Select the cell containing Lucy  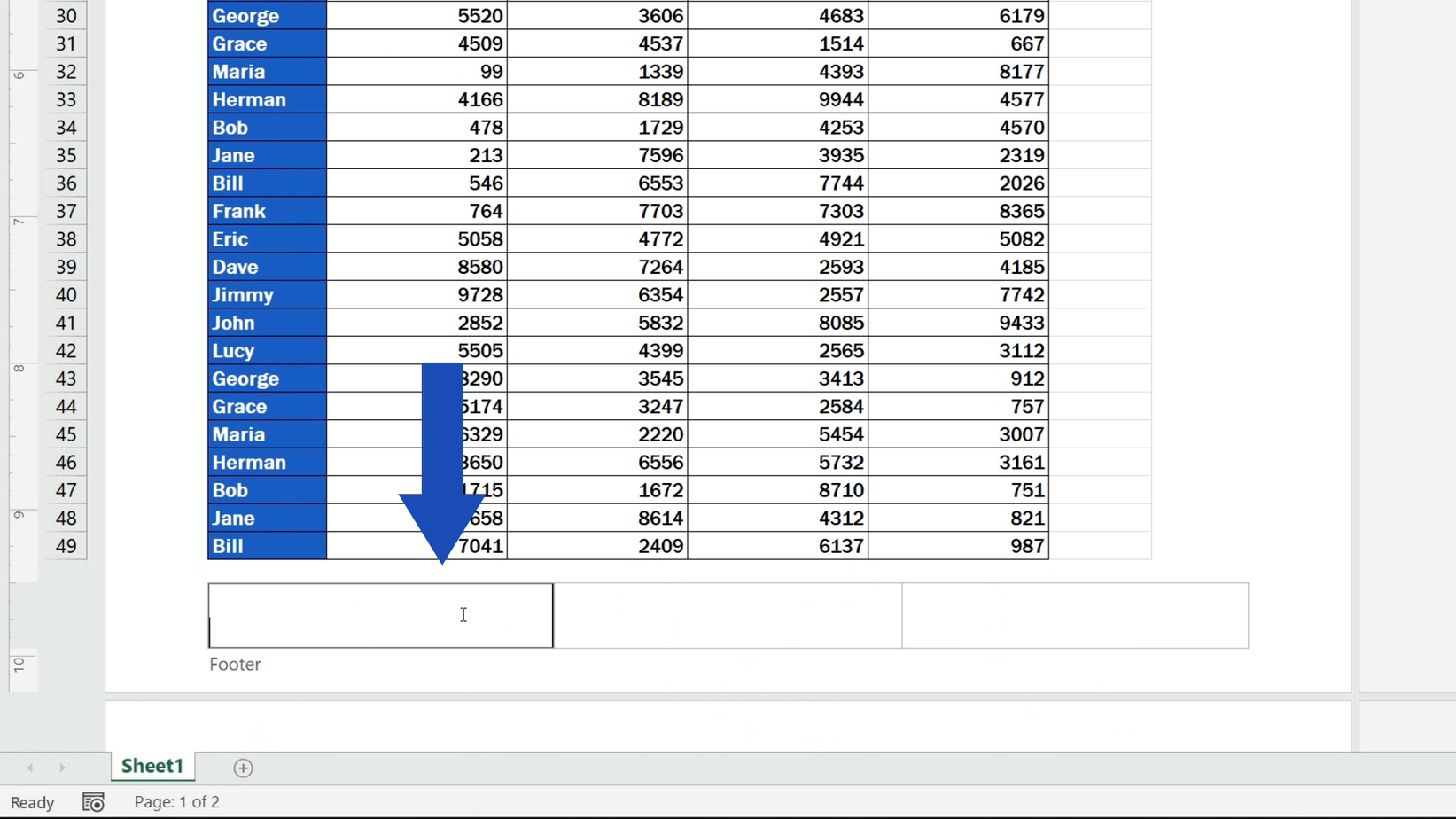[x=266, y=350]
